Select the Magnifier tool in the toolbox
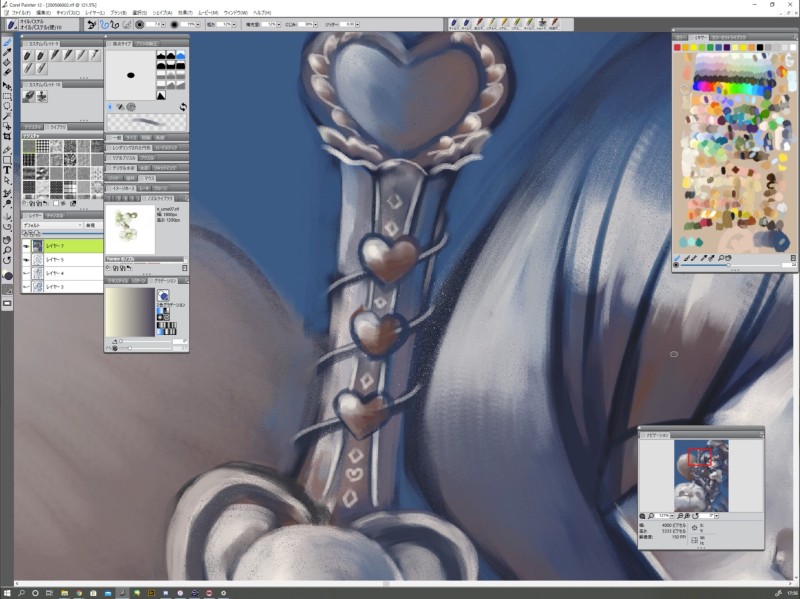Screen dimensions: 800x599 coord(7,250)
